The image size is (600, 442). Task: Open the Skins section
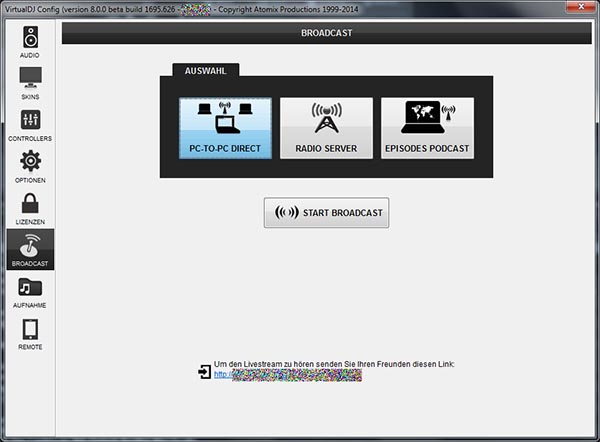30,83
